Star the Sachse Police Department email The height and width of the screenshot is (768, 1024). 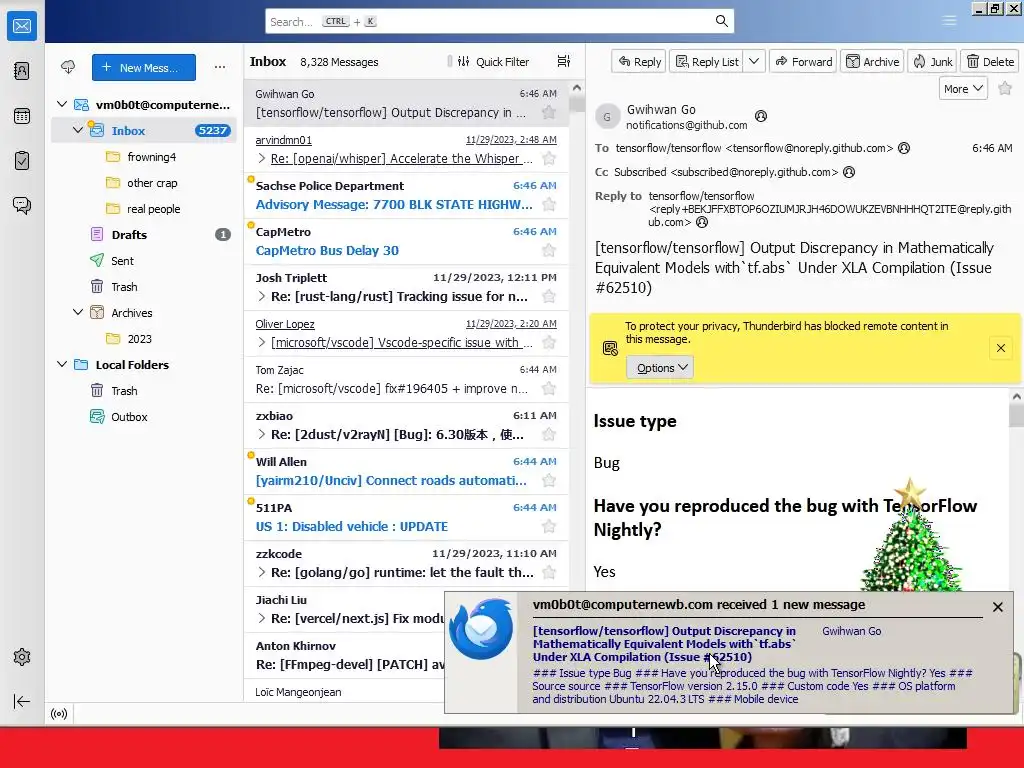(549, 204)
